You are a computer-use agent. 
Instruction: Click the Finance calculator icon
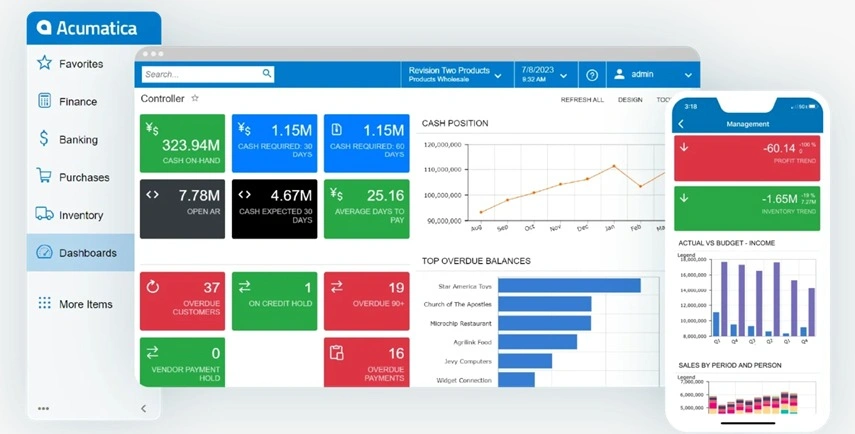[x=44, y=101]
